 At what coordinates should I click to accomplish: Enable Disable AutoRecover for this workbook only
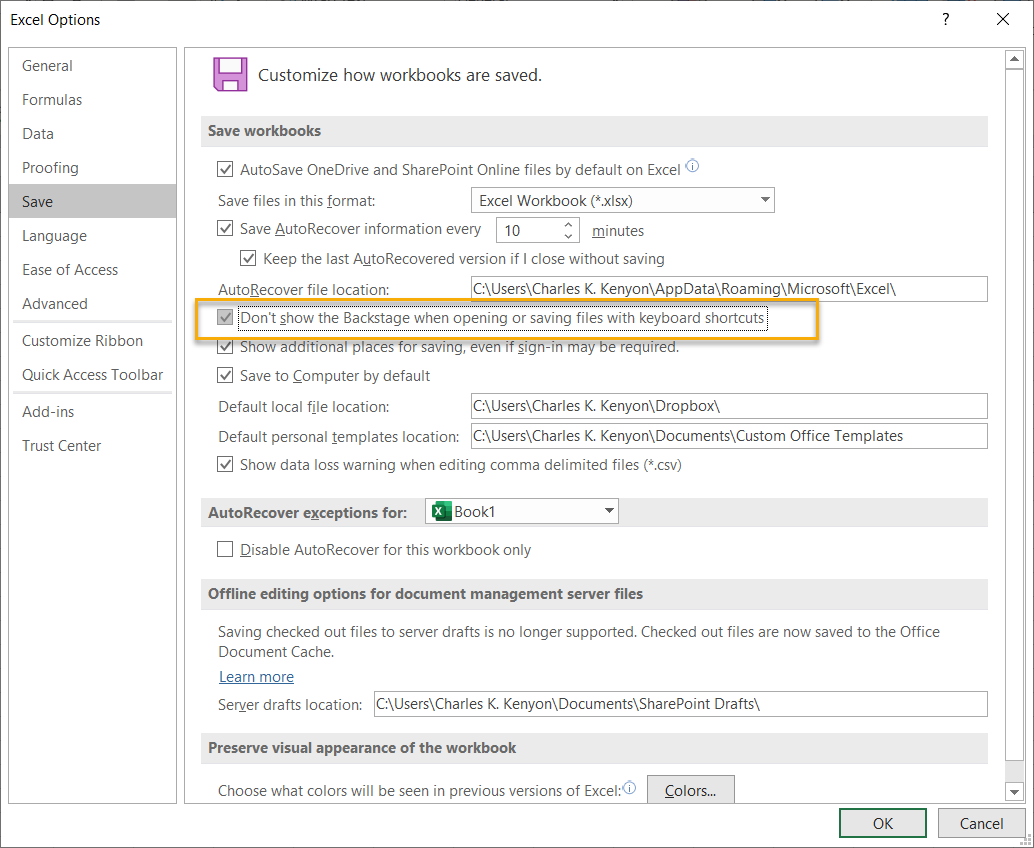225,549
